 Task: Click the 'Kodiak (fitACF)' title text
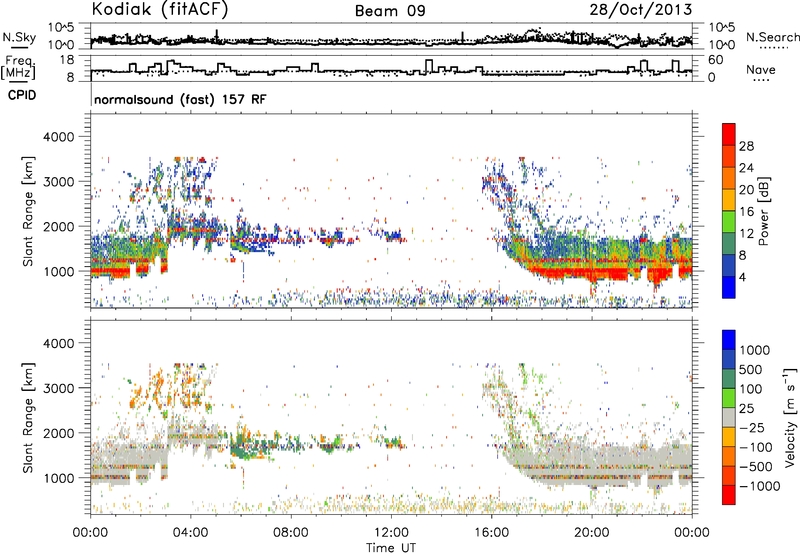click(x=160, y=10)
